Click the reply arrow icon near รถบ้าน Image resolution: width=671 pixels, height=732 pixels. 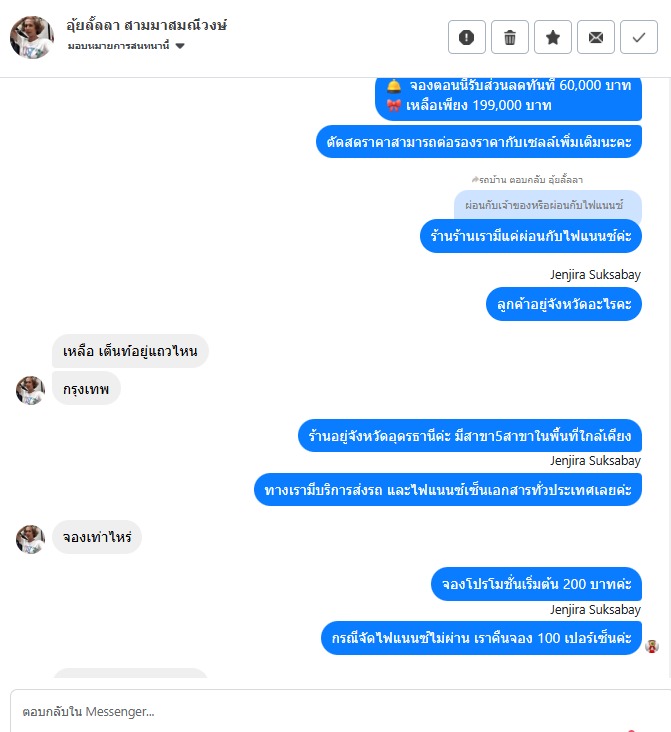pyautogui.click(x=475, y=179)
